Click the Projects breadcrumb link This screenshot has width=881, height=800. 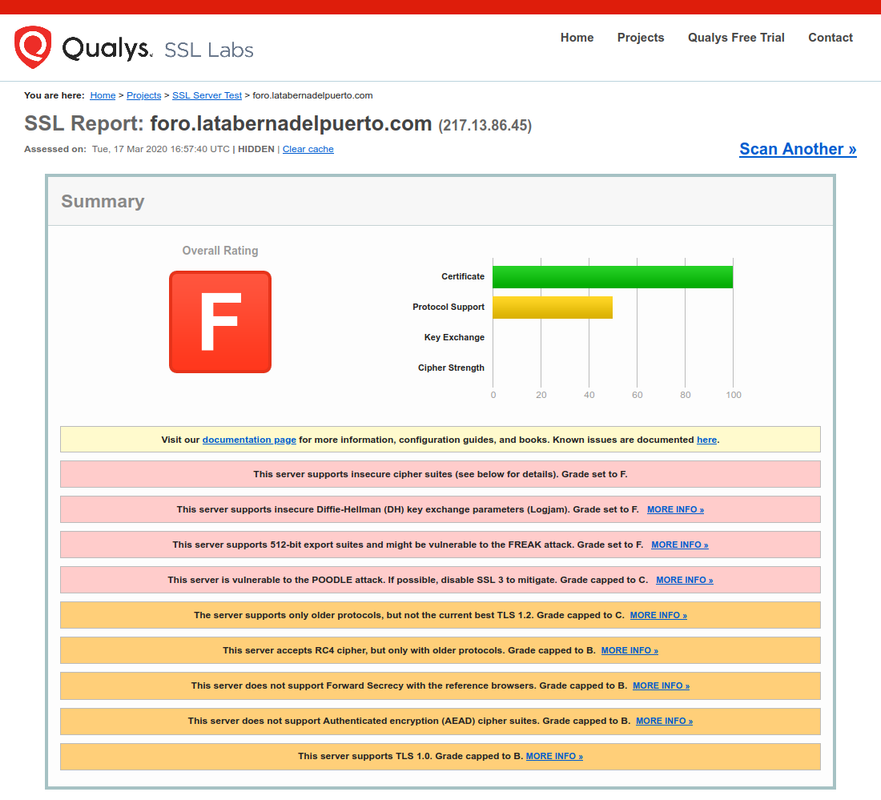click(144, 96)
